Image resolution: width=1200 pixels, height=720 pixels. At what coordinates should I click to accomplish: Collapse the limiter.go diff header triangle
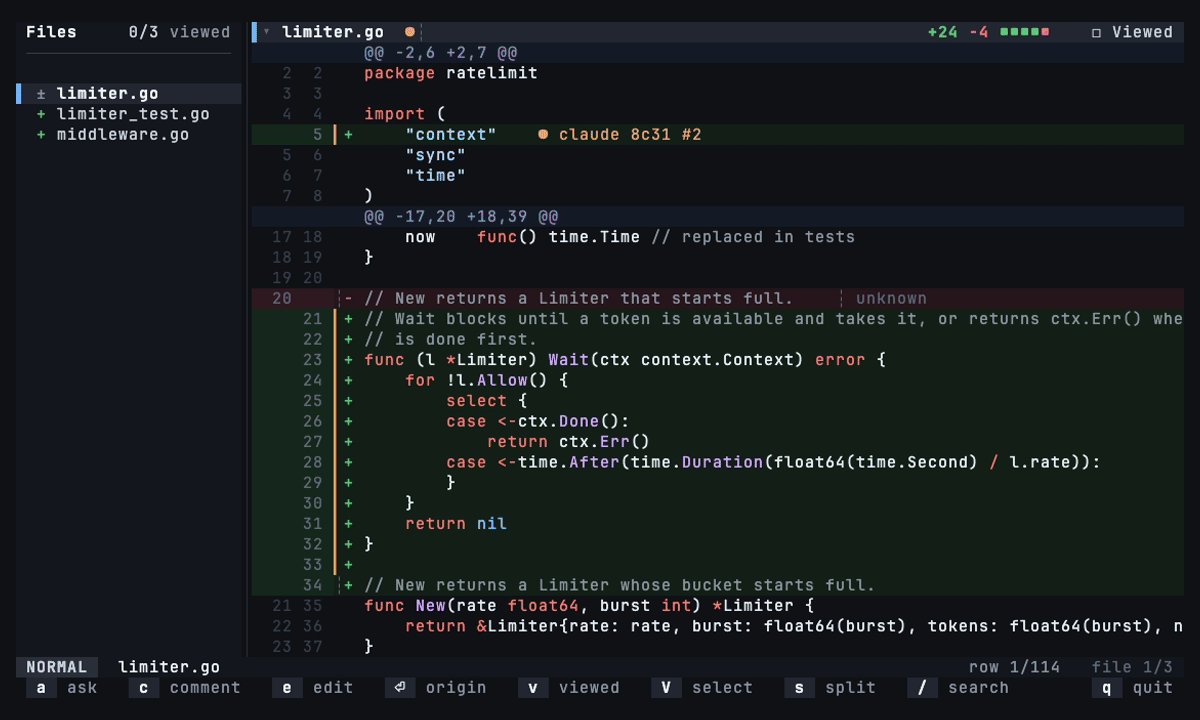tap(266, 32)
